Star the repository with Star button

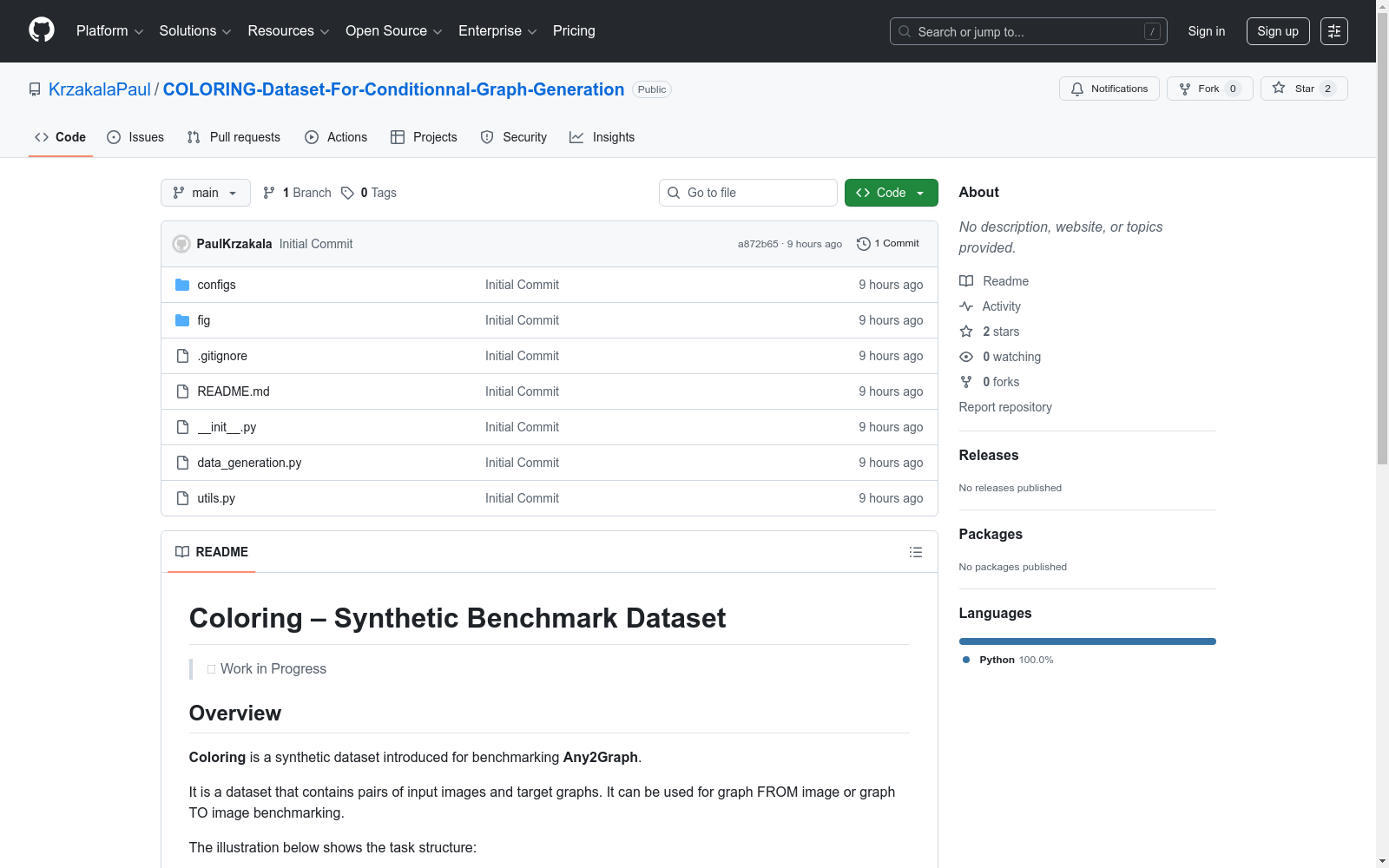coord(1304,89)
